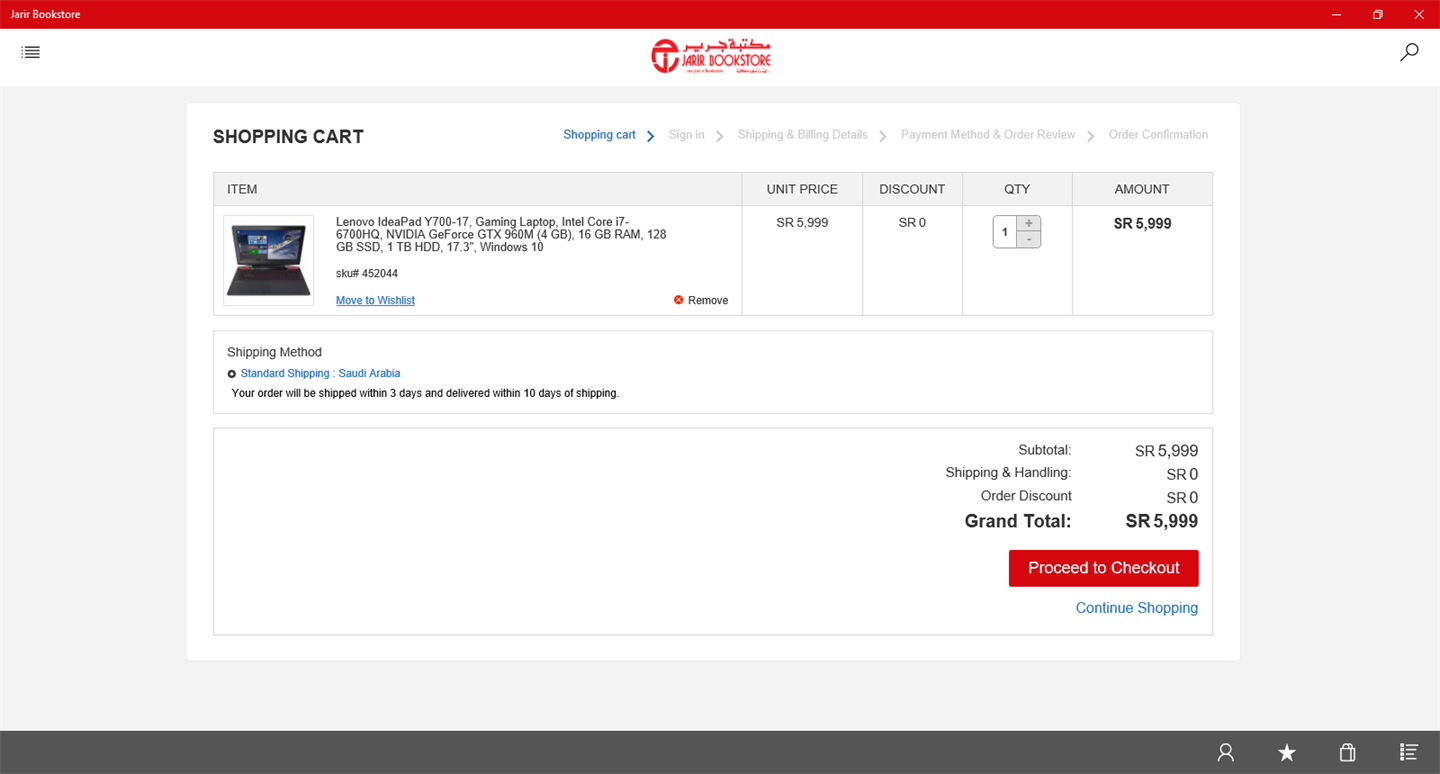Image resolution: width=1440 pixels, height=774 pixels.
Task: Select the Order Confirmation step
Action: coord(1158,135)
